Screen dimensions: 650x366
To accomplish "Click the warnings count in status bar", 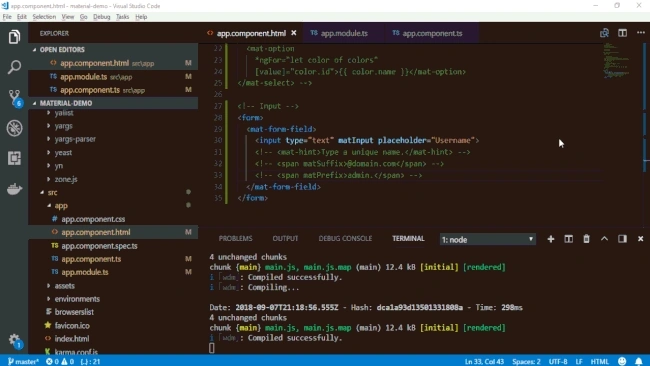I will pyautogui.click(x=68, y=361).
